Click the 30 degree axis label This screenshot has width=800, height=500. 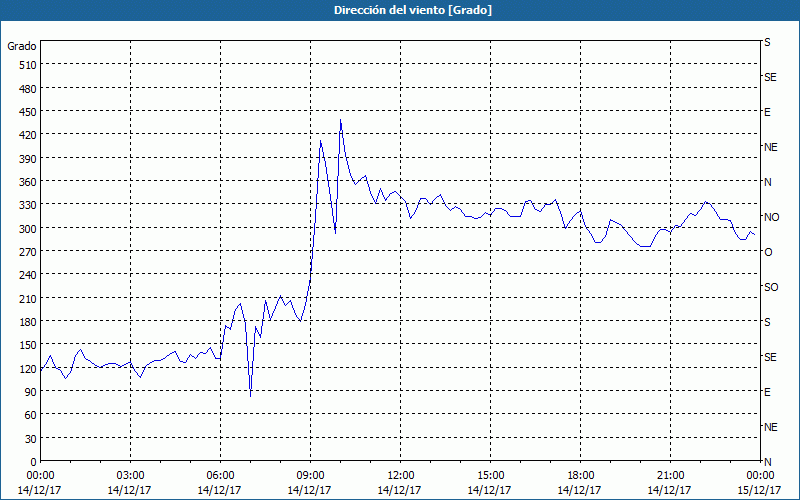point(31,439)
